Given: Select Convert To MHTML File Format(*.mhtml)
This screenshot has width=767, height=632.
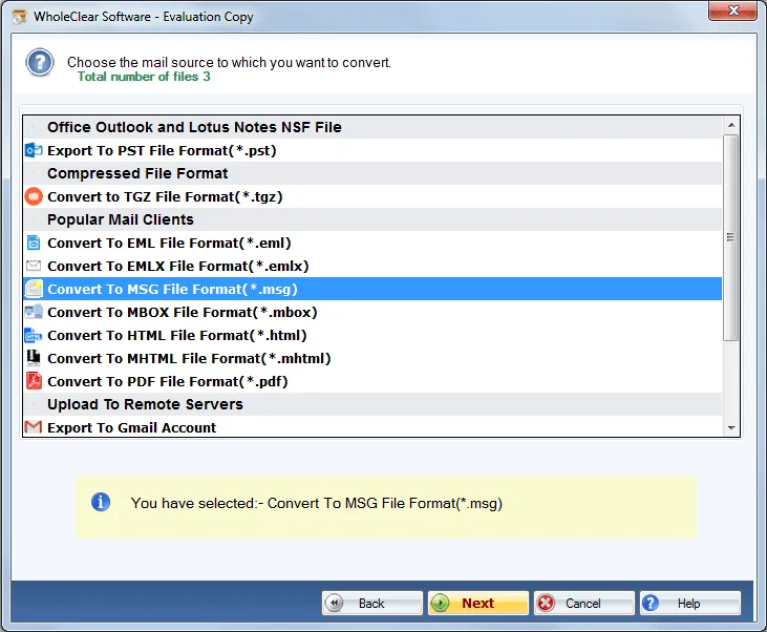Looking at the screenshot, I should click(372, 358).
